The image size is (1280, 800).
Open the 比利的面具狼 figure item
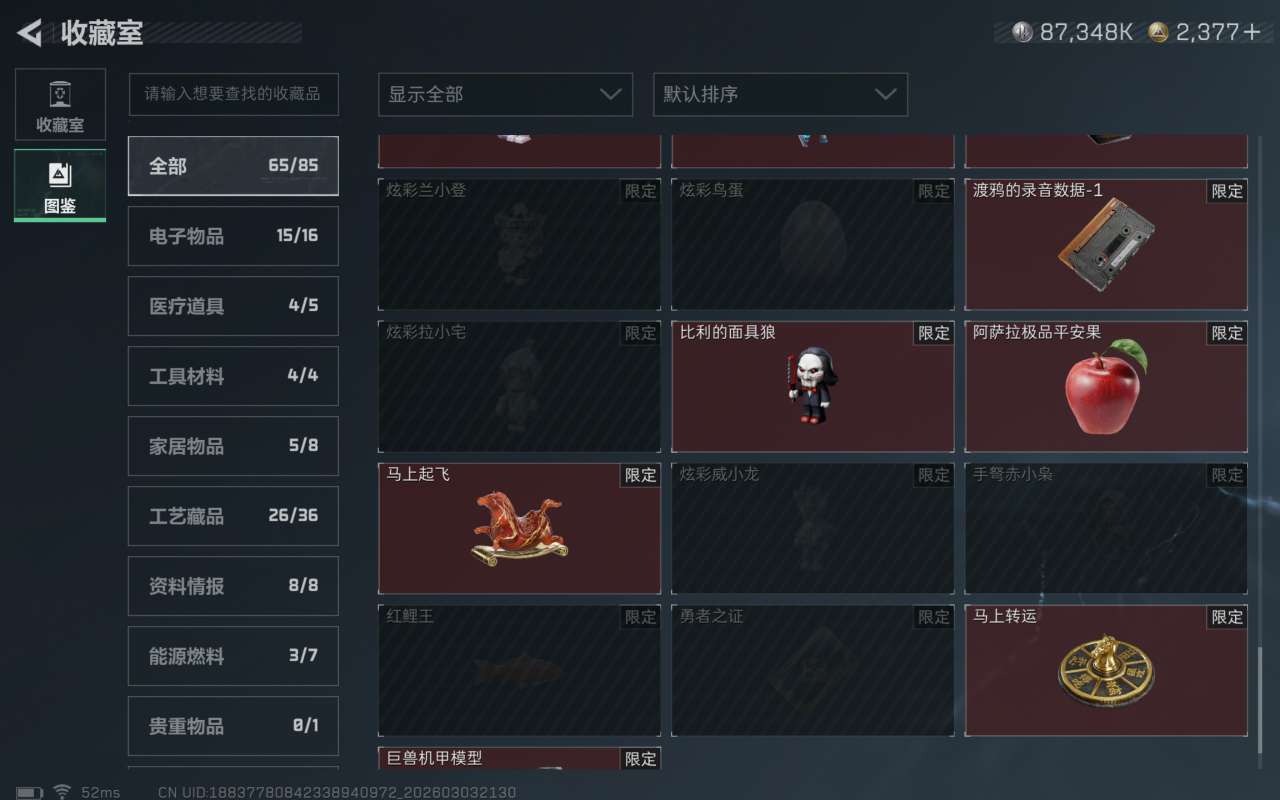click(812, 386)
